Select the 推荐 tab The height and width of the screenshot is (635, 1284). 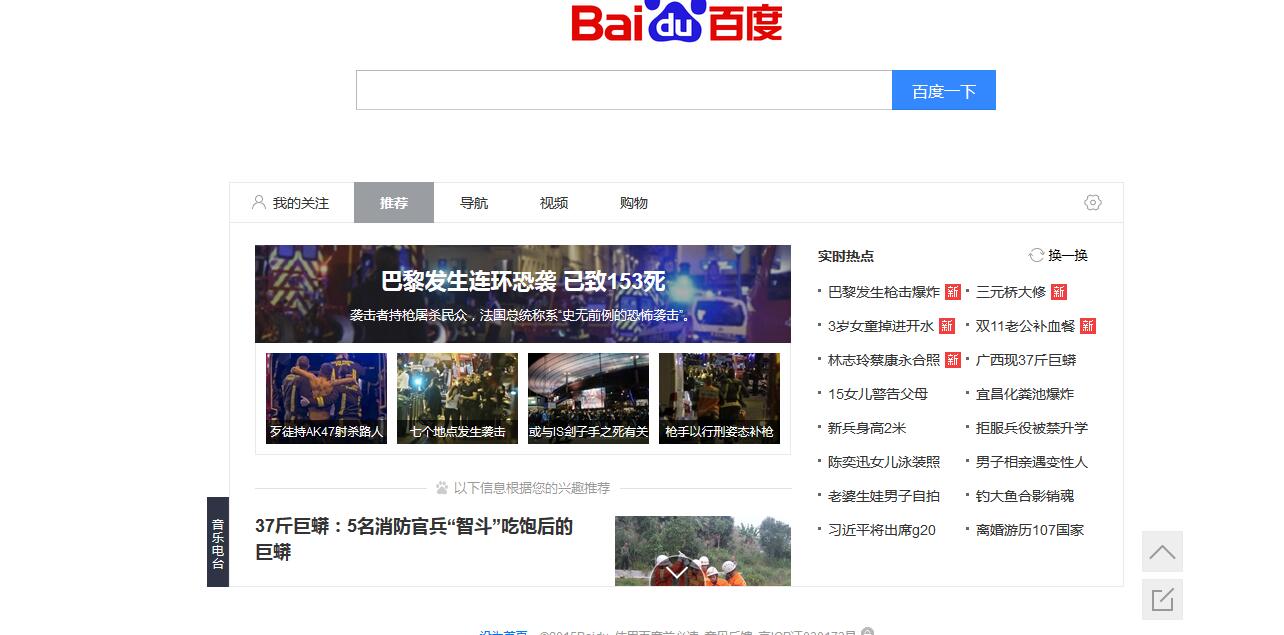[394, 202]
